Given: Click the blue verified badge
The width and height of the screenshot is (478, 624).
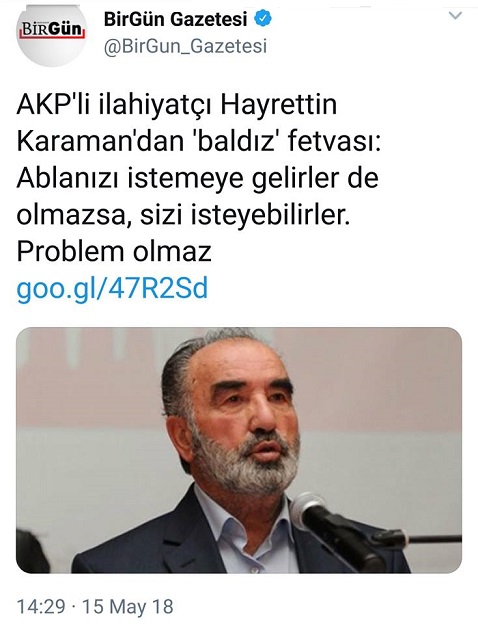Looking at the screenshot, I should click(x=263, y=19).
